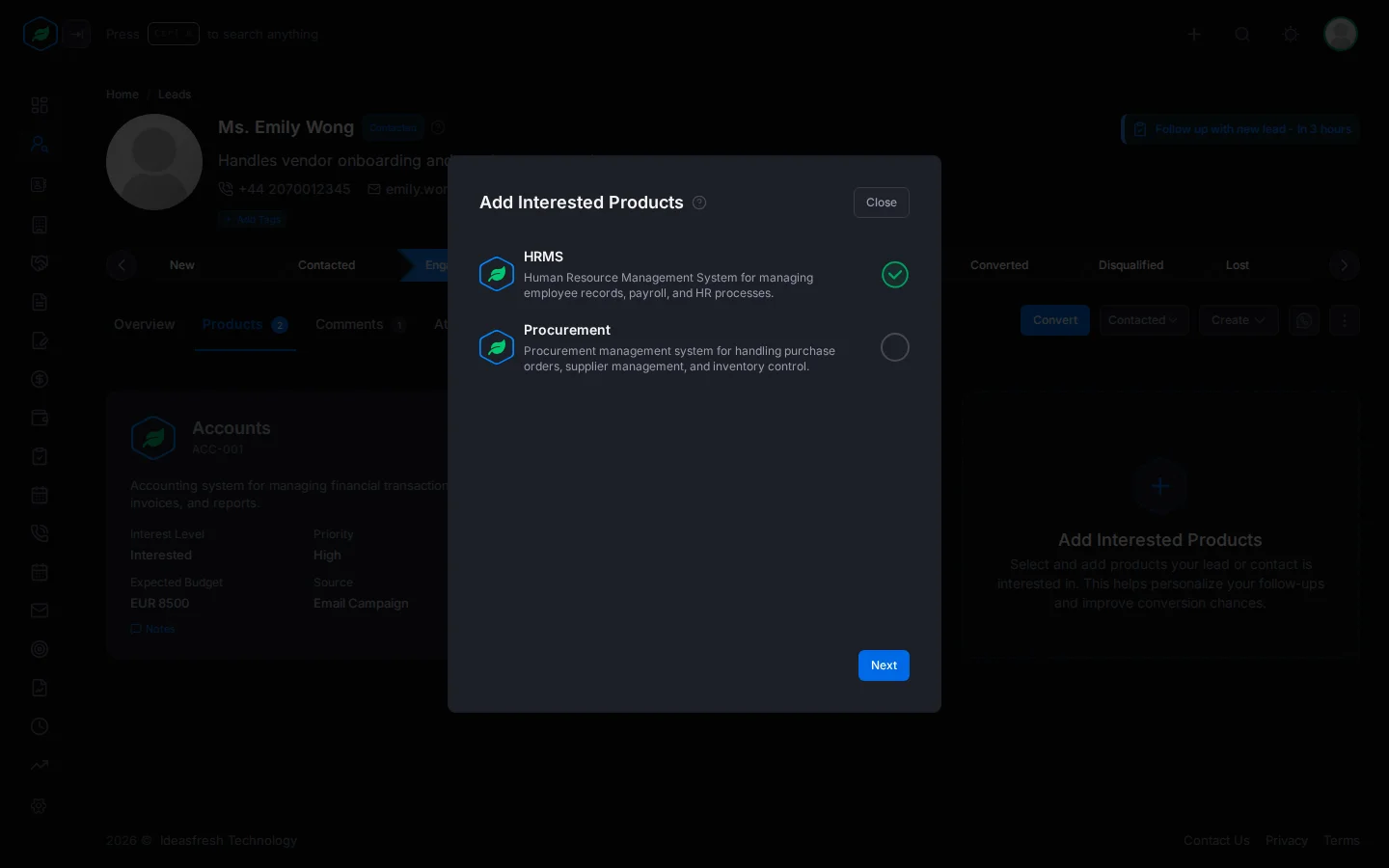Open the mail envelope icon in the sidebar

pos(40,610)
